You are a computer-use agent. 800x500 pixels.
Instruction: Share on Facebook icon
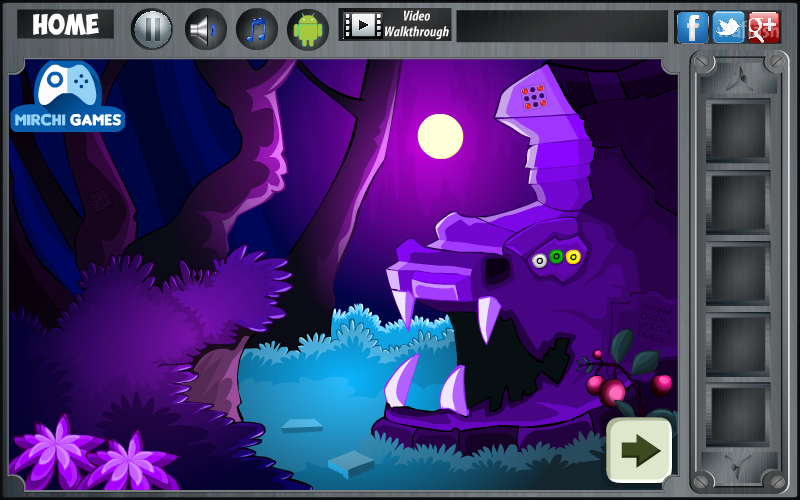692,27
